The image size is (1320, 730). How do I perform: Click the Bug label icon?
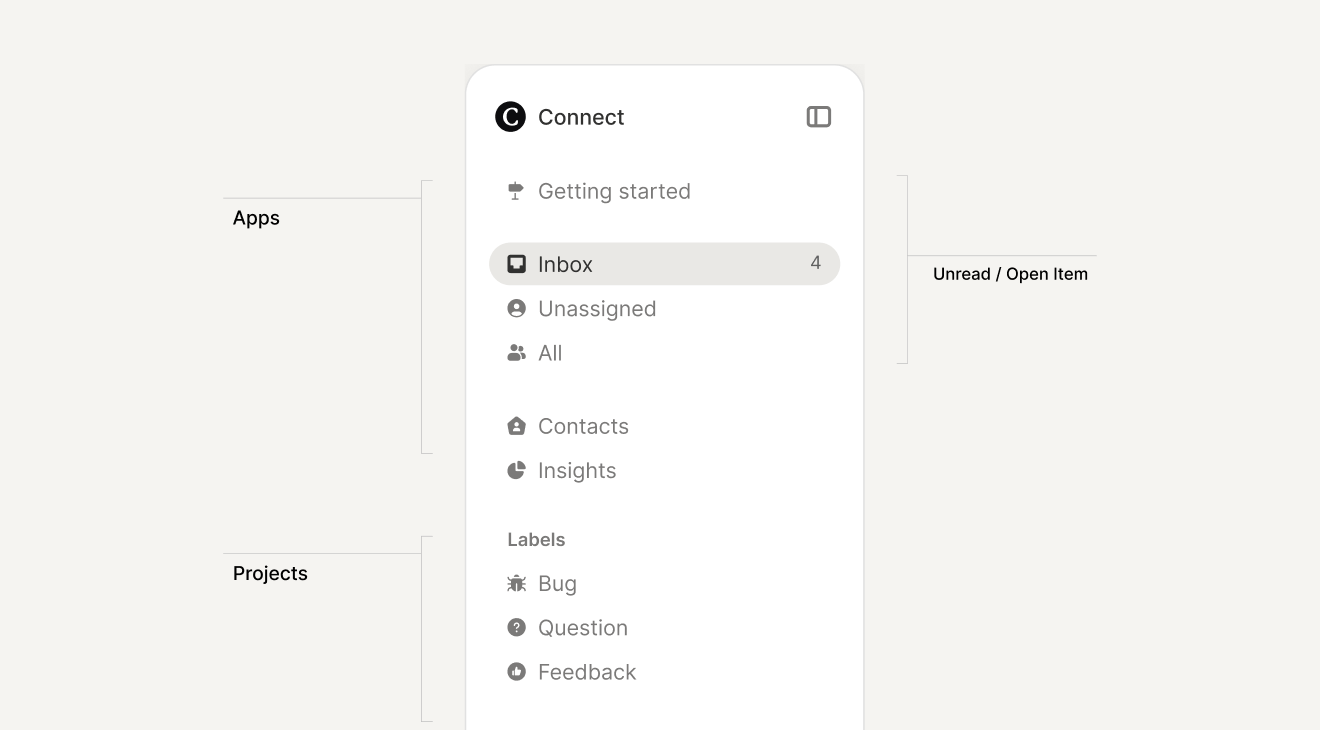point(516,583)
